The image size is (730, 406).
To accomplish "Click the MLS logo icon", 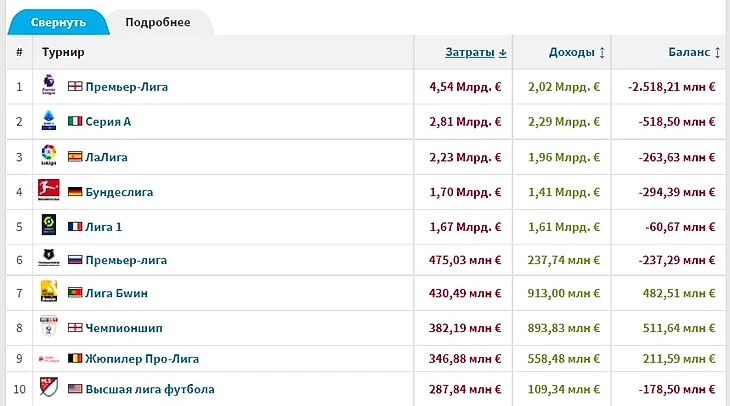I will pyautogui.click(x=48, y=388).
